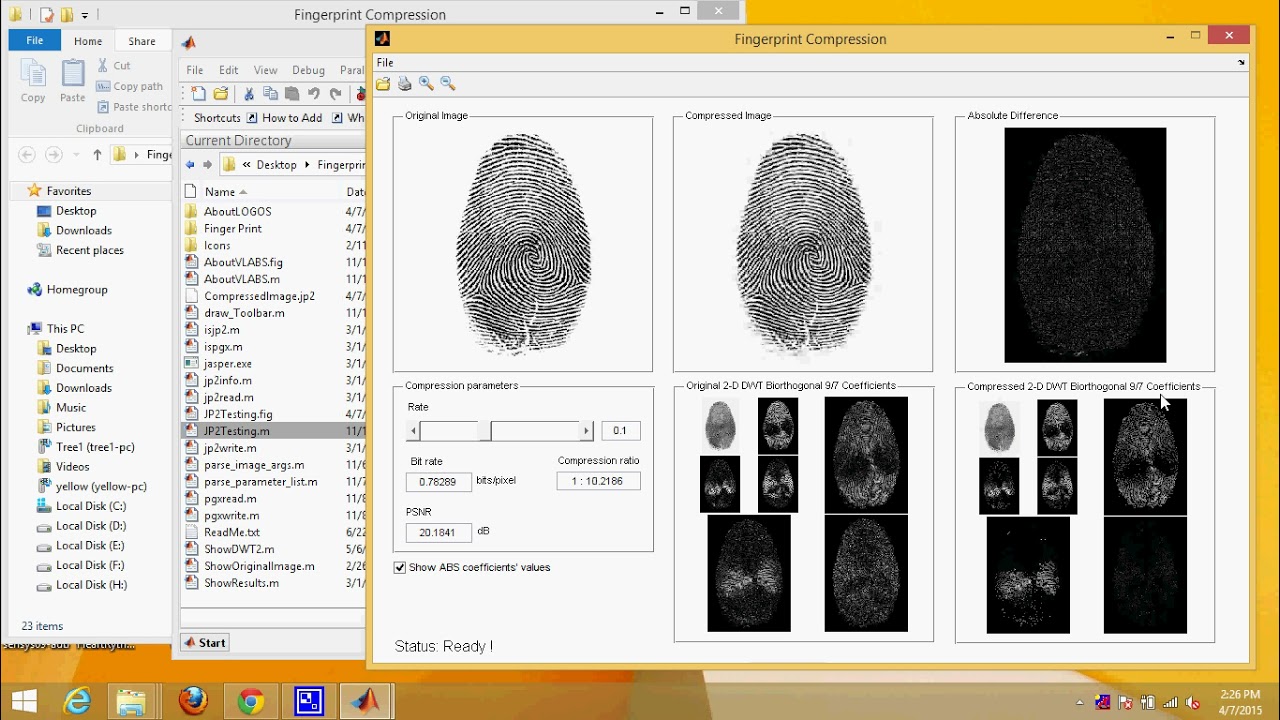Select Favorites in Explorer navigation pane
The height and width of the screenshot is (720, 1280).
pos(68,191)
